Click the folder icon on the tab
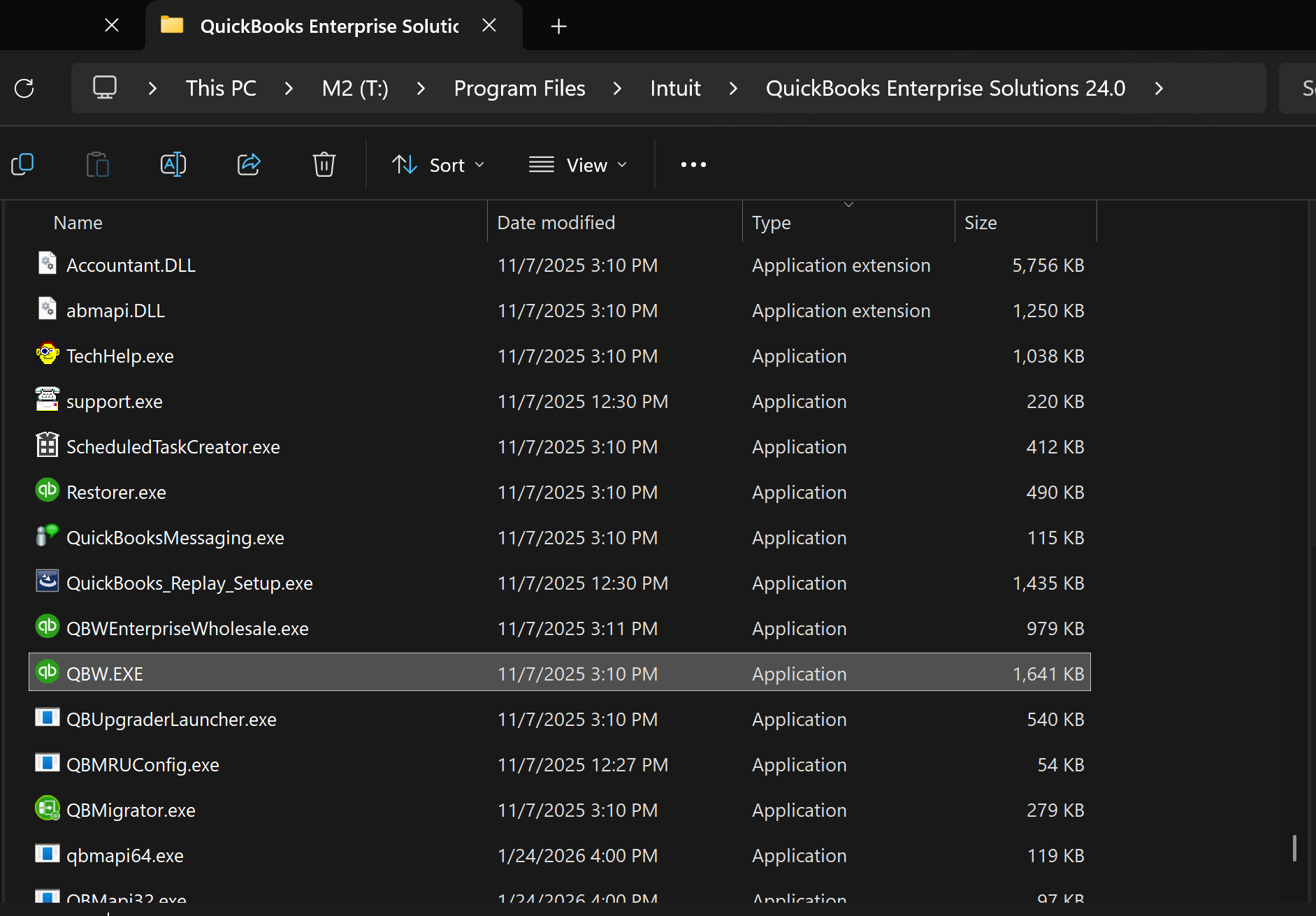The height and width of the screenshot is (916, 1316). (x=172, y=25)
